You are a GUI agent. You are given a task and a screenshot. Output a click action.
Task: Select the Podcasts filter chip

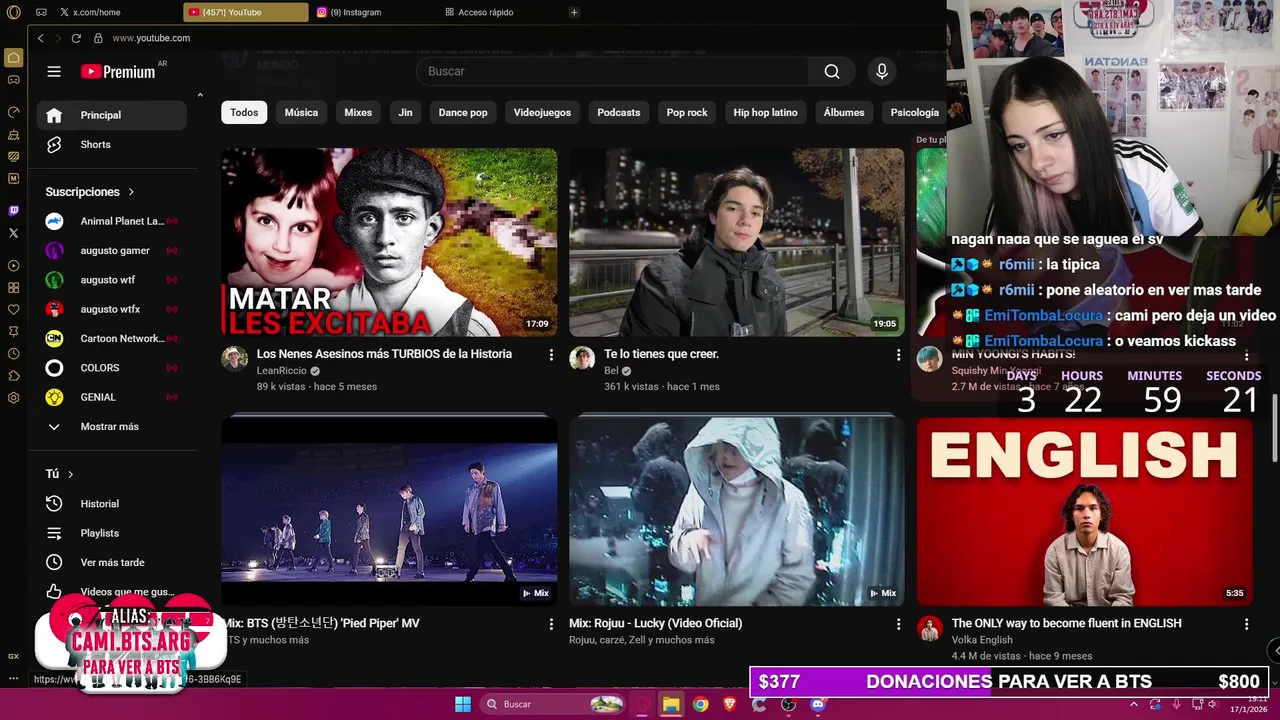pos(619,113)
